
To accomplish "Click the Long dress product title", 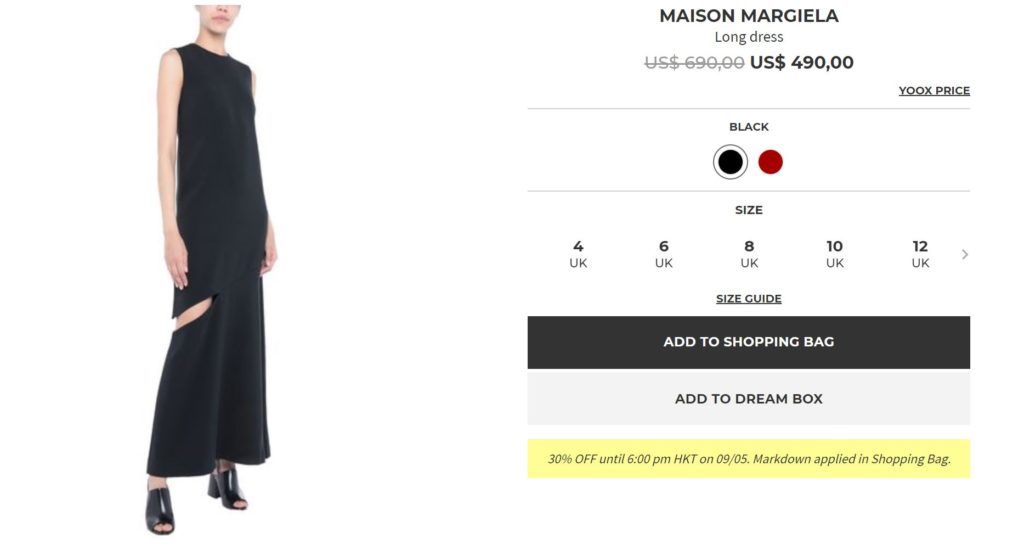I will click(748, 37).
